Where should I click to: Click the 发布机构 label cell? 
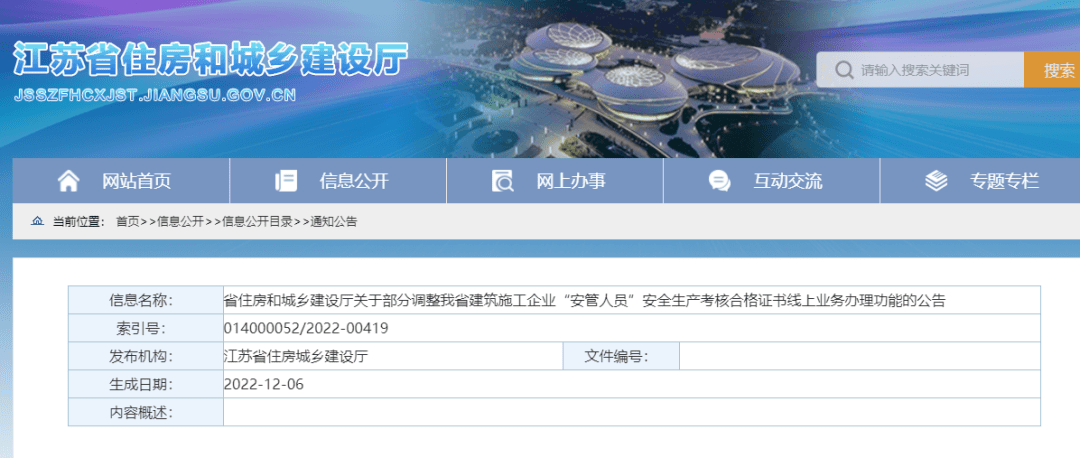(x=145, y=357)
